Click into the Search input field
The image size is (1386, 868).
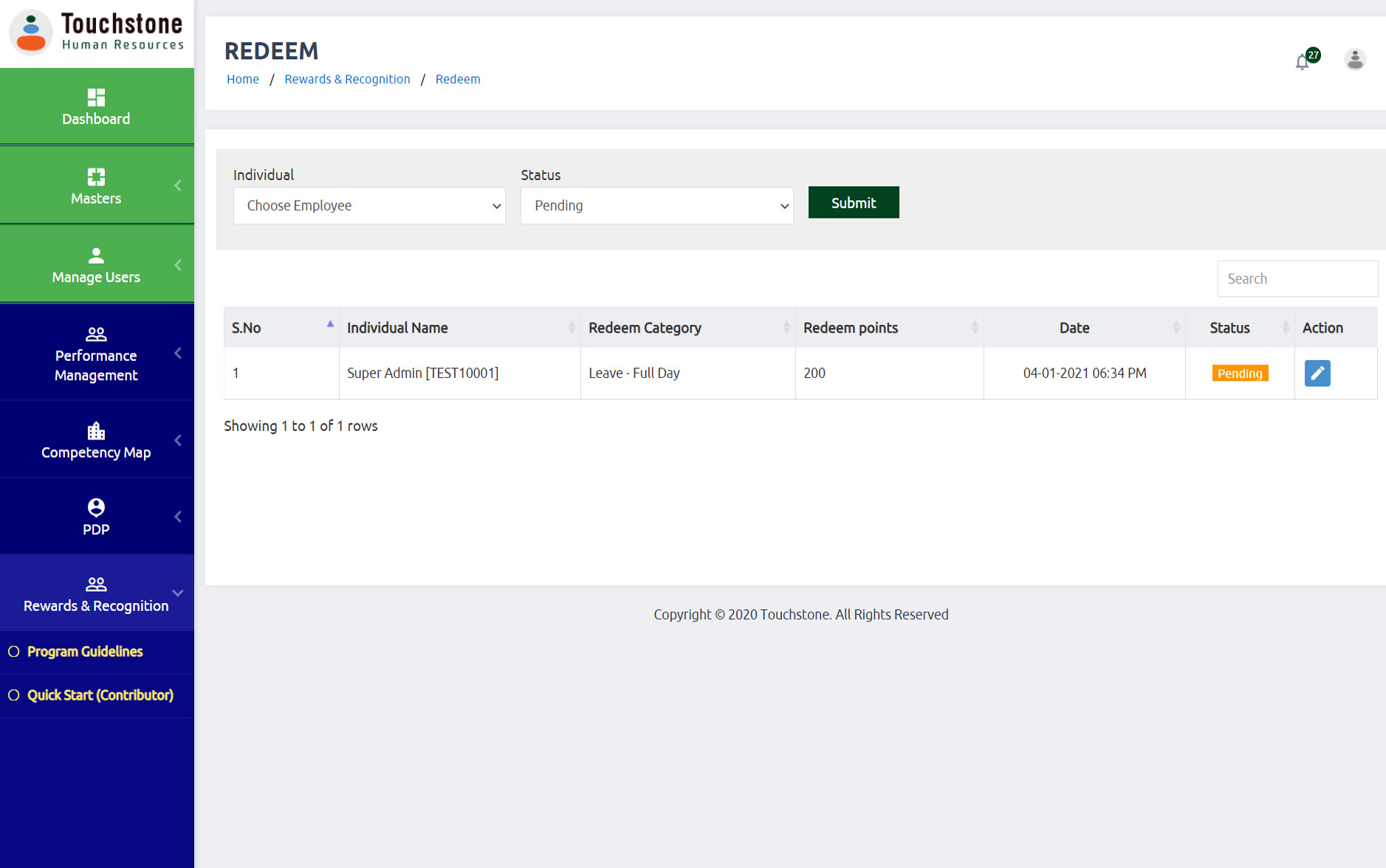click(x=1297, y=279)
